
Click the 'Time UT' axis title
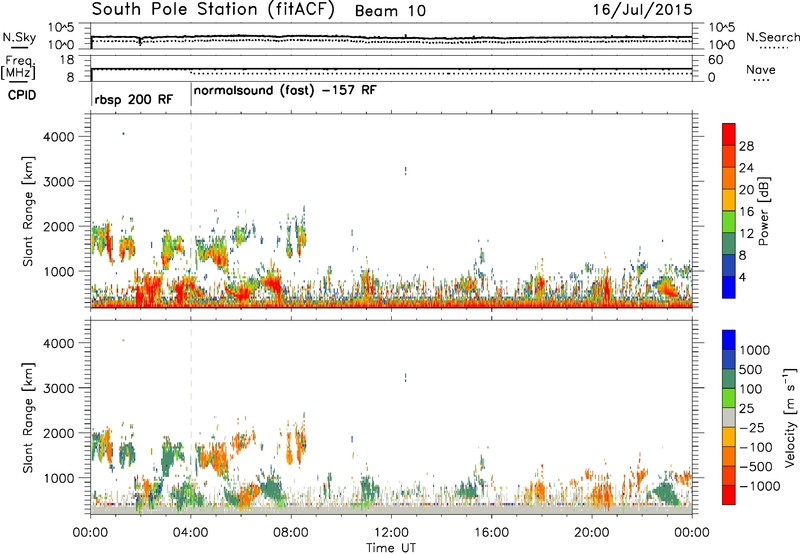coord(391,548)
